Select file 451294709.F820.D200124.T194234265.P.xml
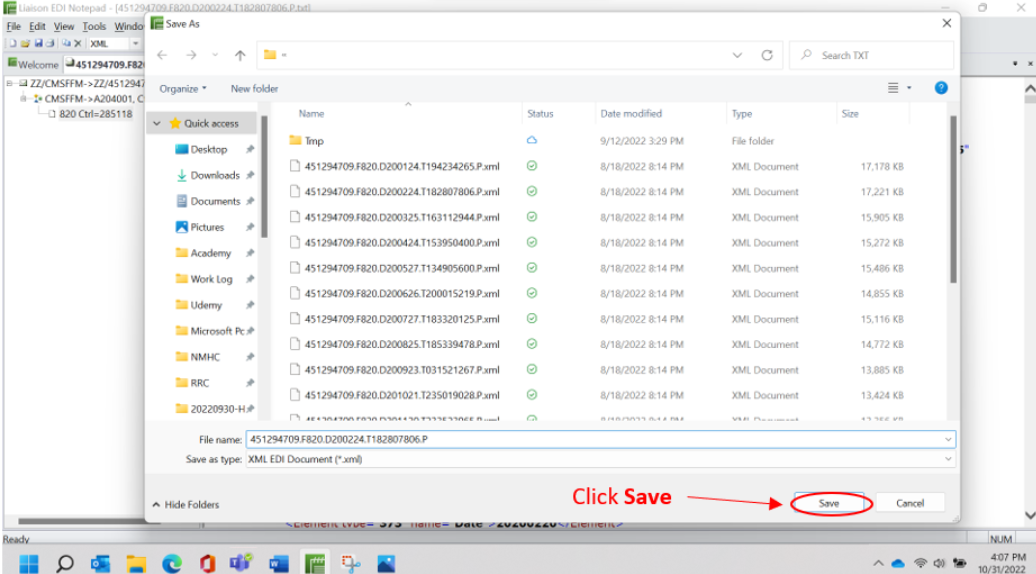Viewport: 1036px width, 574px height. pyautogui.click(x=401, y=166)
